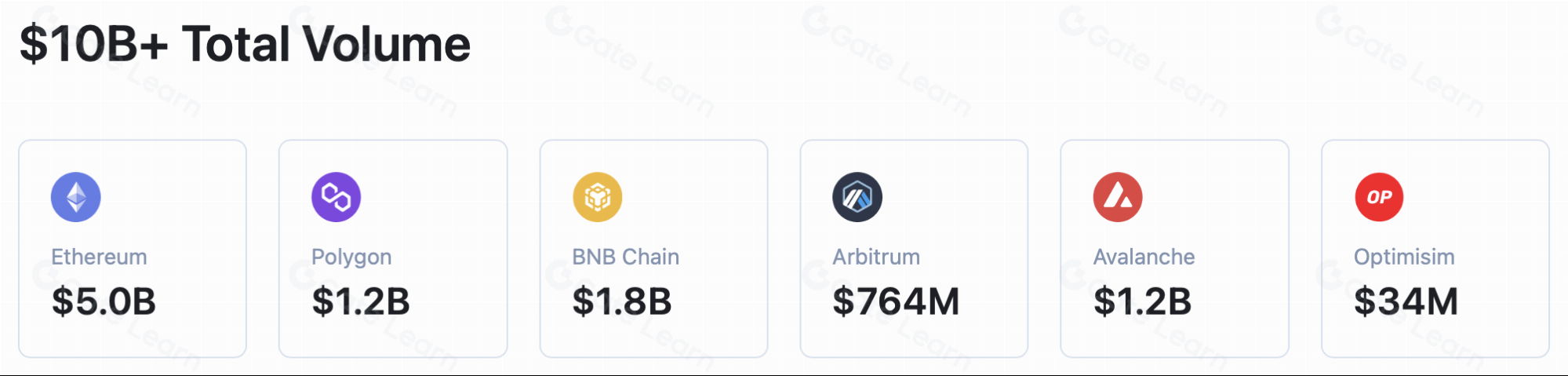Select the $764M Arbitrum volume value
Screen dimensions: 1568x376
896,301
